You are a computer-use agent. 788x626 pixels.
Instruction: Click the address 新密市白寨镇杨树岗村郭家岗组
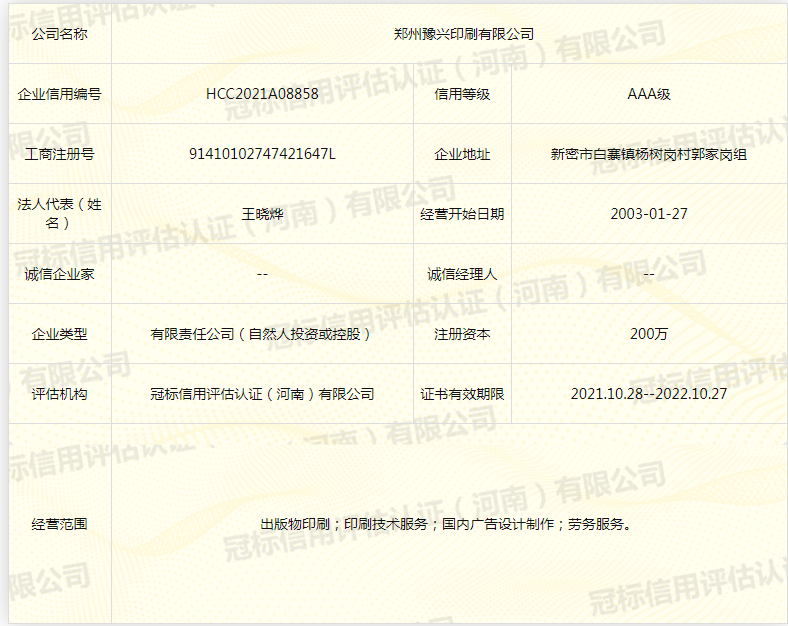pos(648,154)
